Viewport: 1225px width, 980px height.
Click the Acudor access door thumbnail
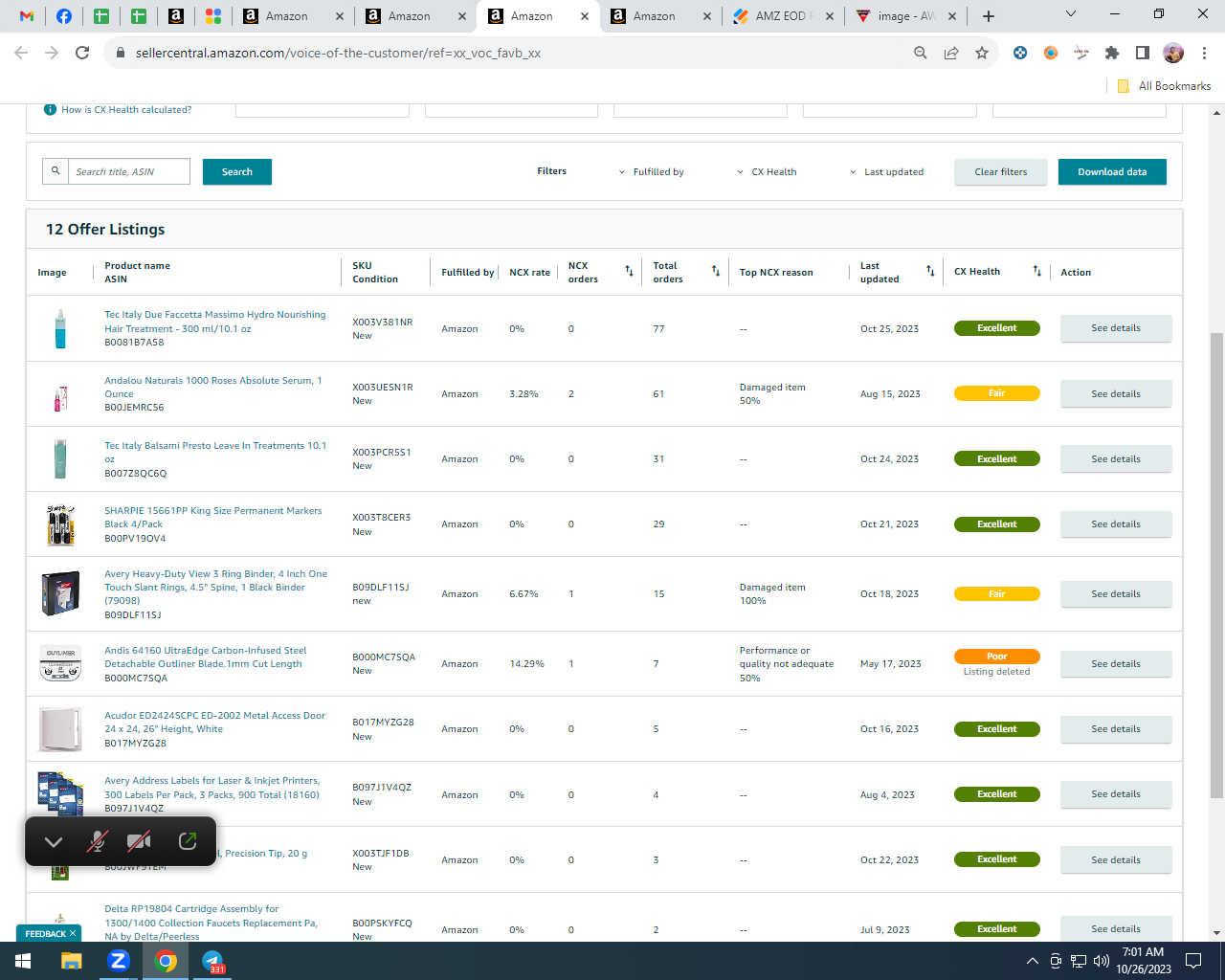click(x=60, y=729)
